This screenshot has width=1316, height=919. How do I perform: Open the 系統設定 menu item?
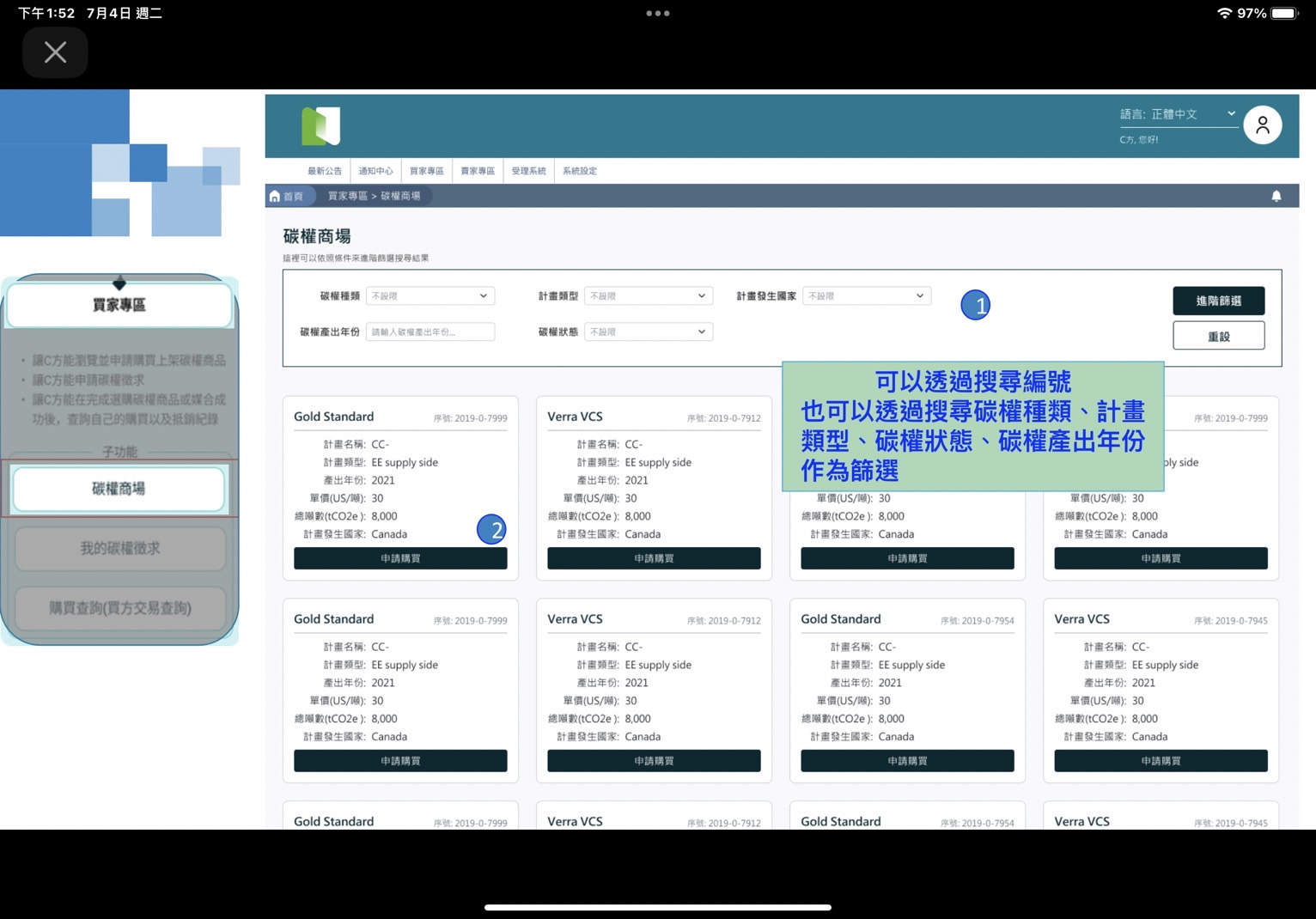pos(580,171)
